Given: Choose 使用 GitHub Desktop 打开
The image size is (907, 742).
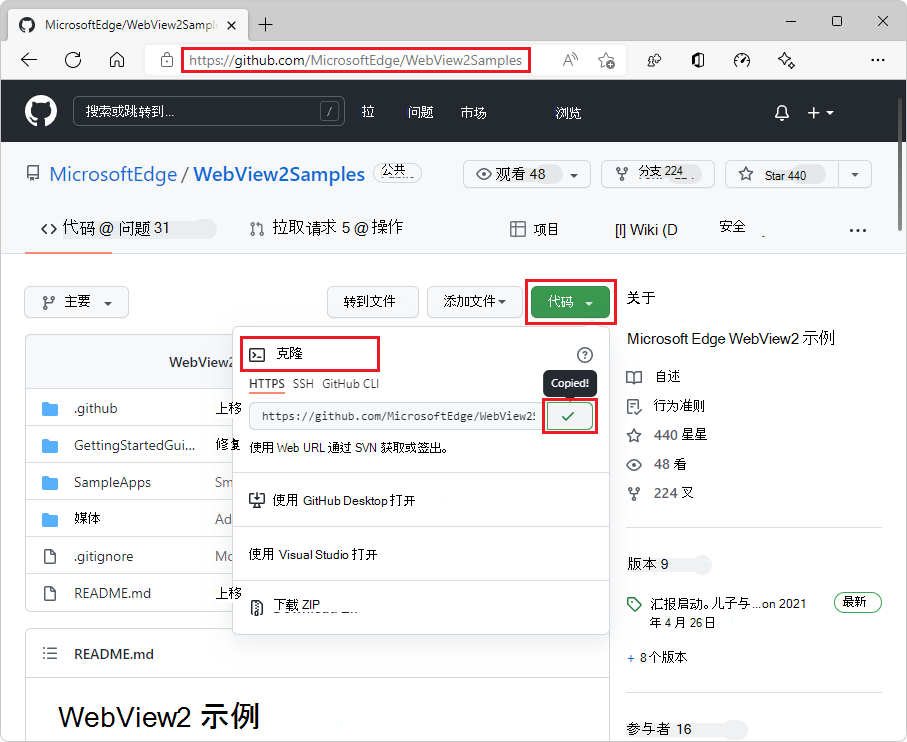Looking at the screenshot, I should coord(421,500).
